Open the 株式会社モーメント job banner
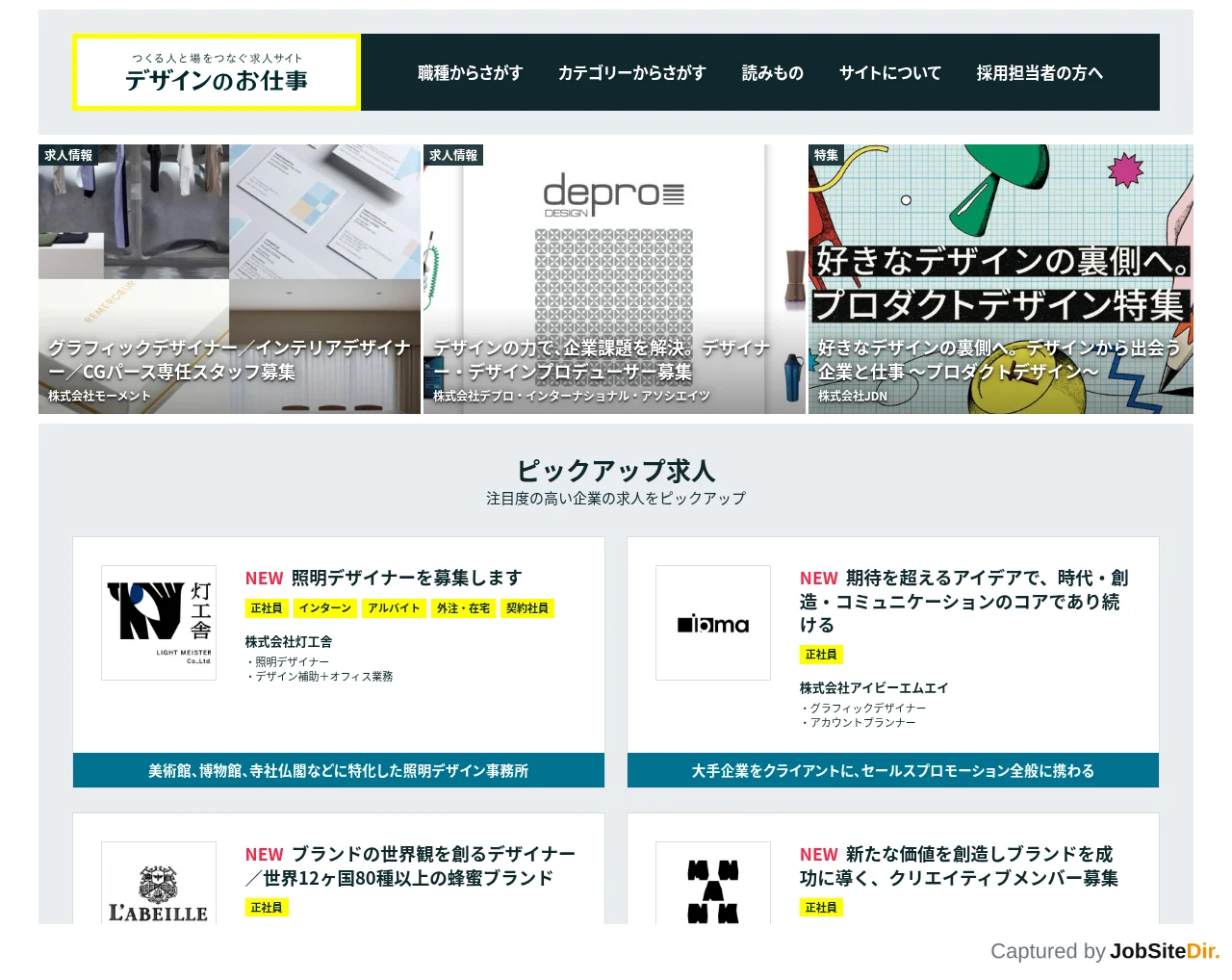The image size is (1232, 980). (x=230, y=279)
